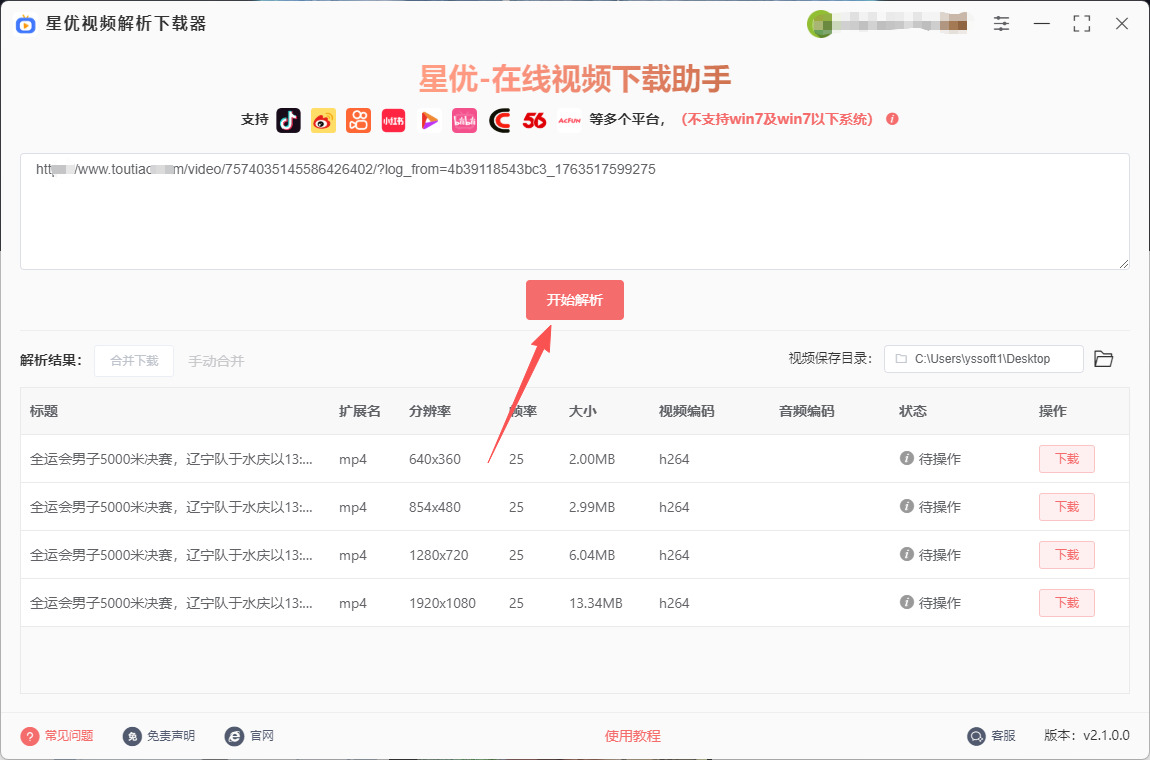Image resolution: width=1150 pixels, height=760 pixels.
Task: Click the green user avatar
Action: (x=819, y=24)
